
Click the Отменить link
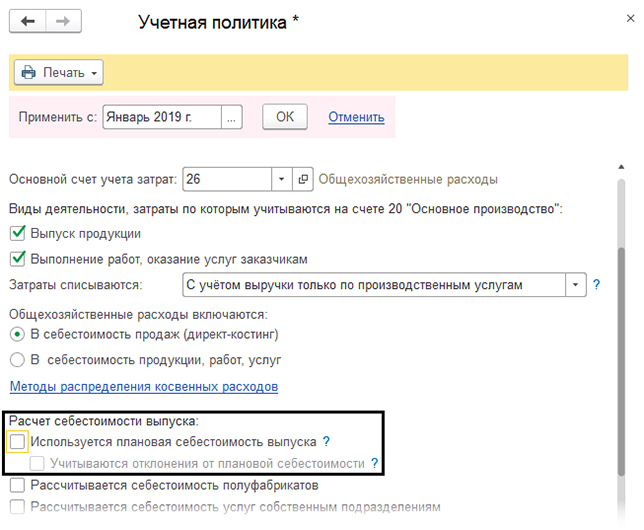pyautogui.click(x=356, y=117)
